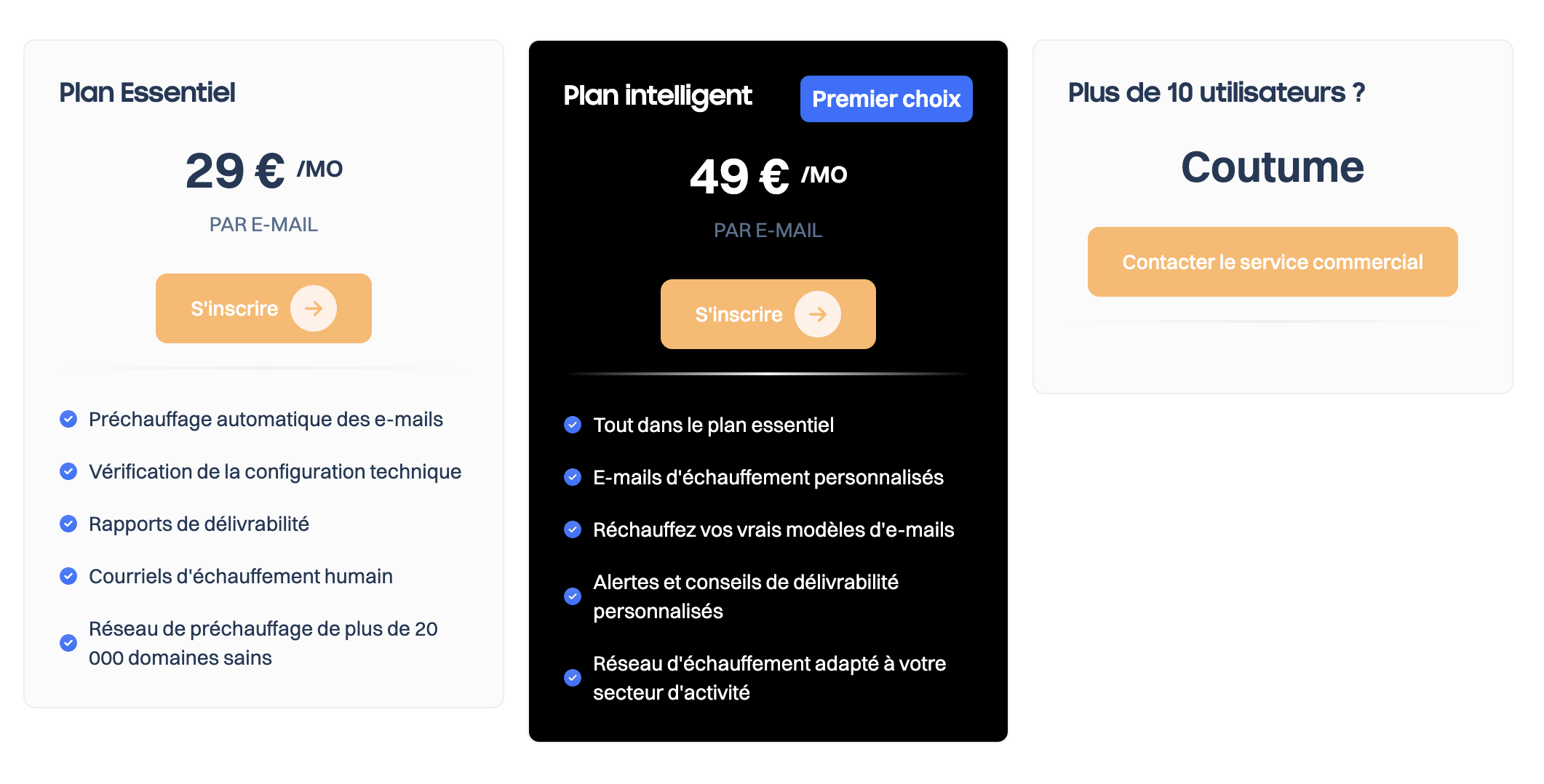The height and width of the screenshot is (784, 1544).
Task: Click checkmark icon beside Réchauffez vos vrais modèles
Action: 573,529
